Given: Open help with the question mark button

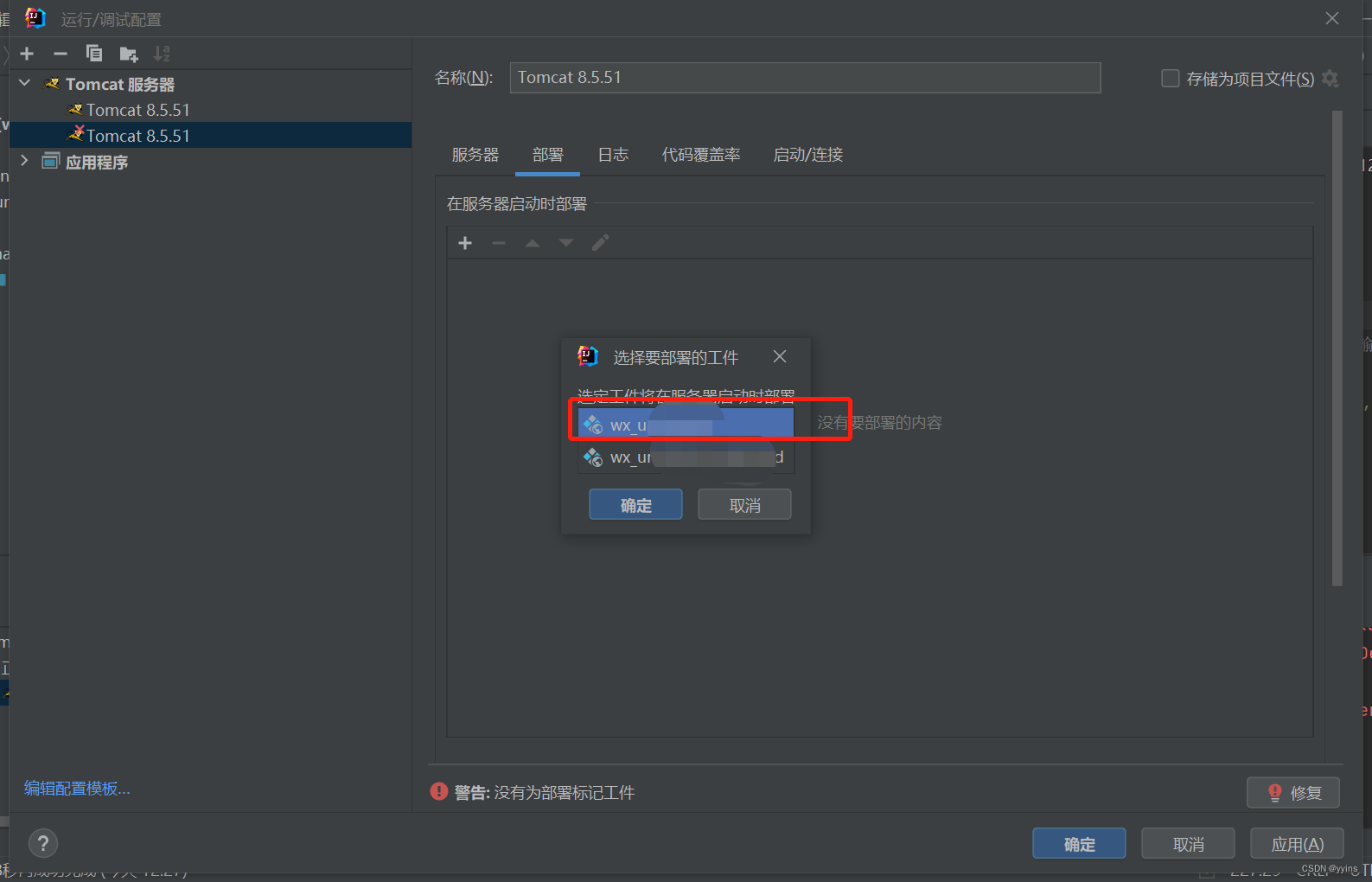Looking at the screenshot, I should coord(43,843).
